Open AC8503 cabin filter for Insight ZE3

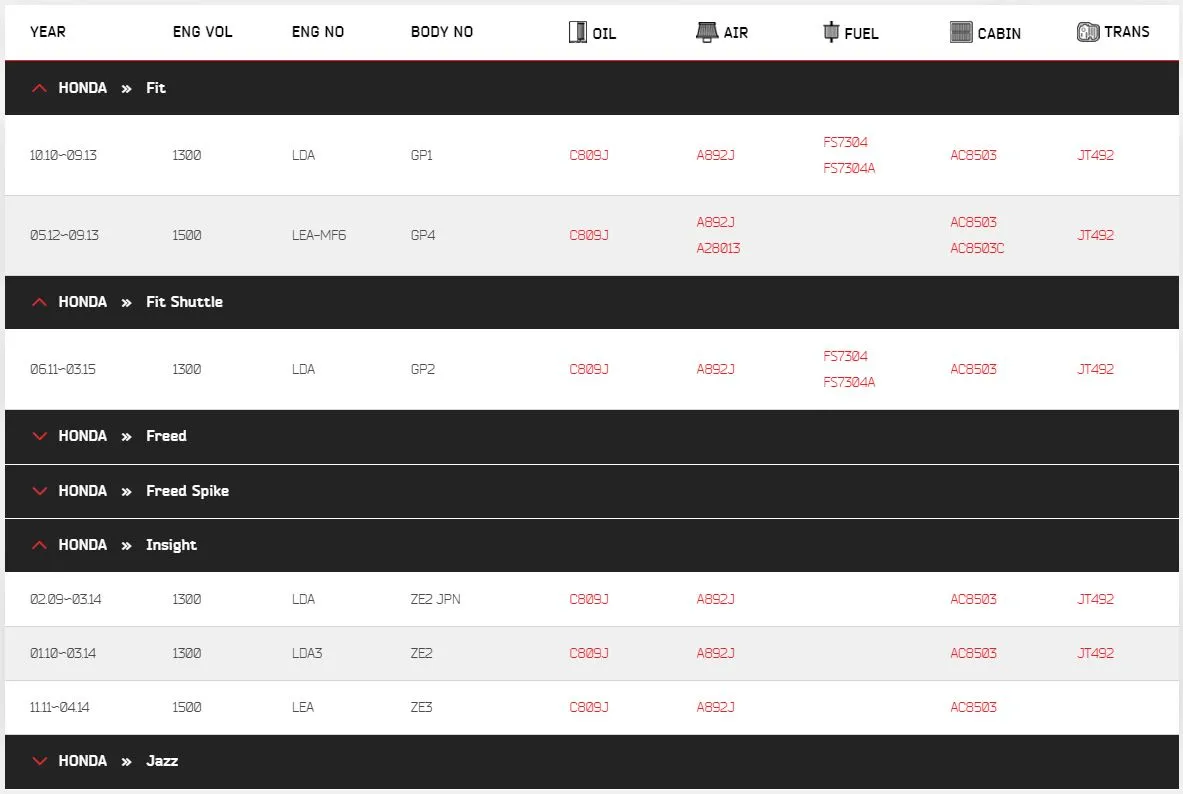[x=973, y=707]
